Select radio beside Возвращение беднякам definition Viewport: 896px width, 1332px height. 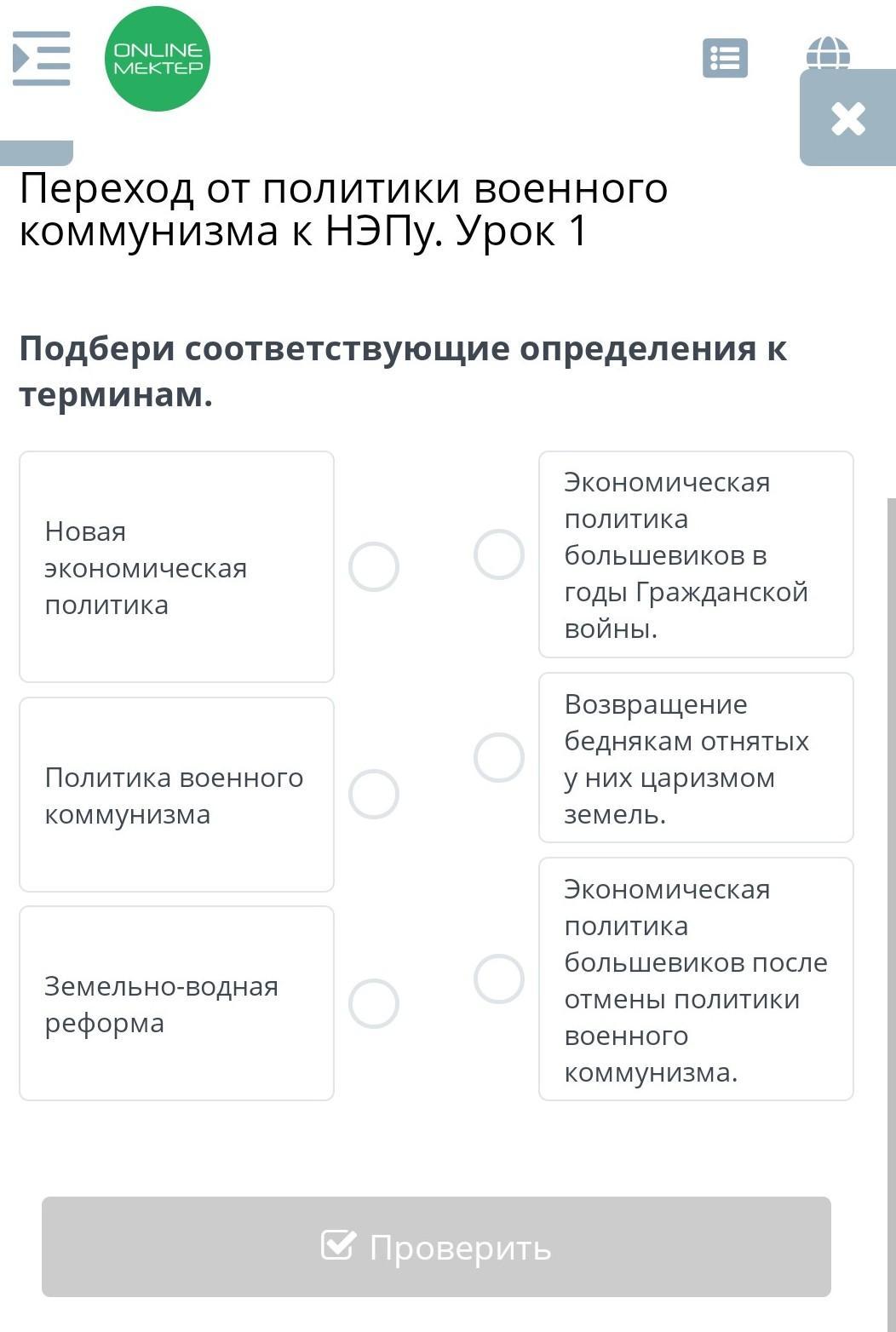(x=499, y=757)
